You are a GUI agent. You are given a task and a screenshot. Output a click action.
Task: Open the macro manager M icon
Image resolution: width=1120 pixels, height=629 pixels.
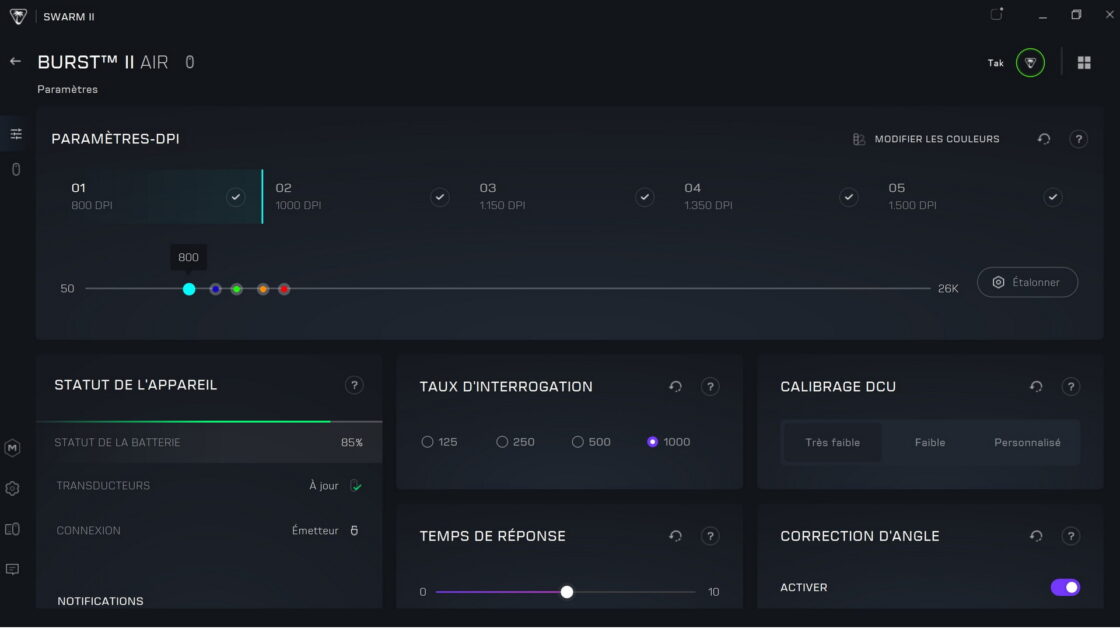(x=12, y=448)
